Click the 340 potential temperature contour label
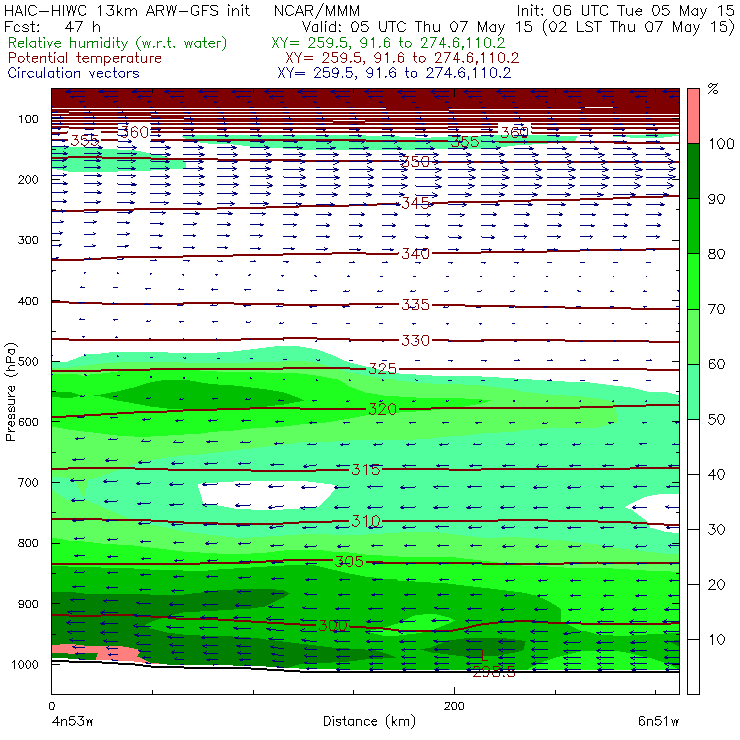The image size is (740, 740). click(415, 254)
